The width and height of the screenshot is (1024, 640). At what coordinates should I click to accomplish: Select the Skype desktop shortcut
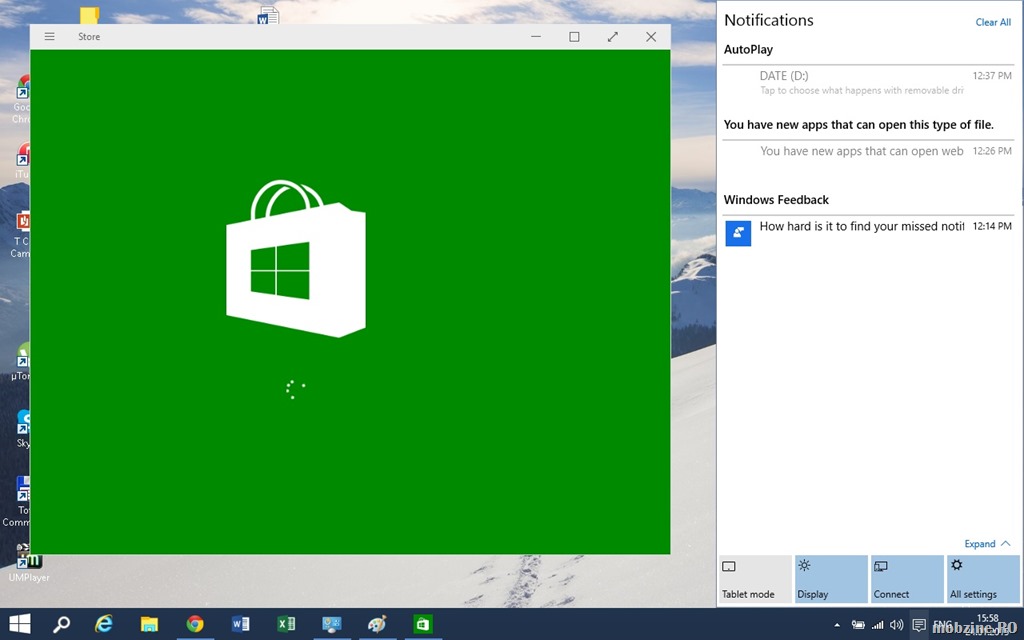click(23, 428)
